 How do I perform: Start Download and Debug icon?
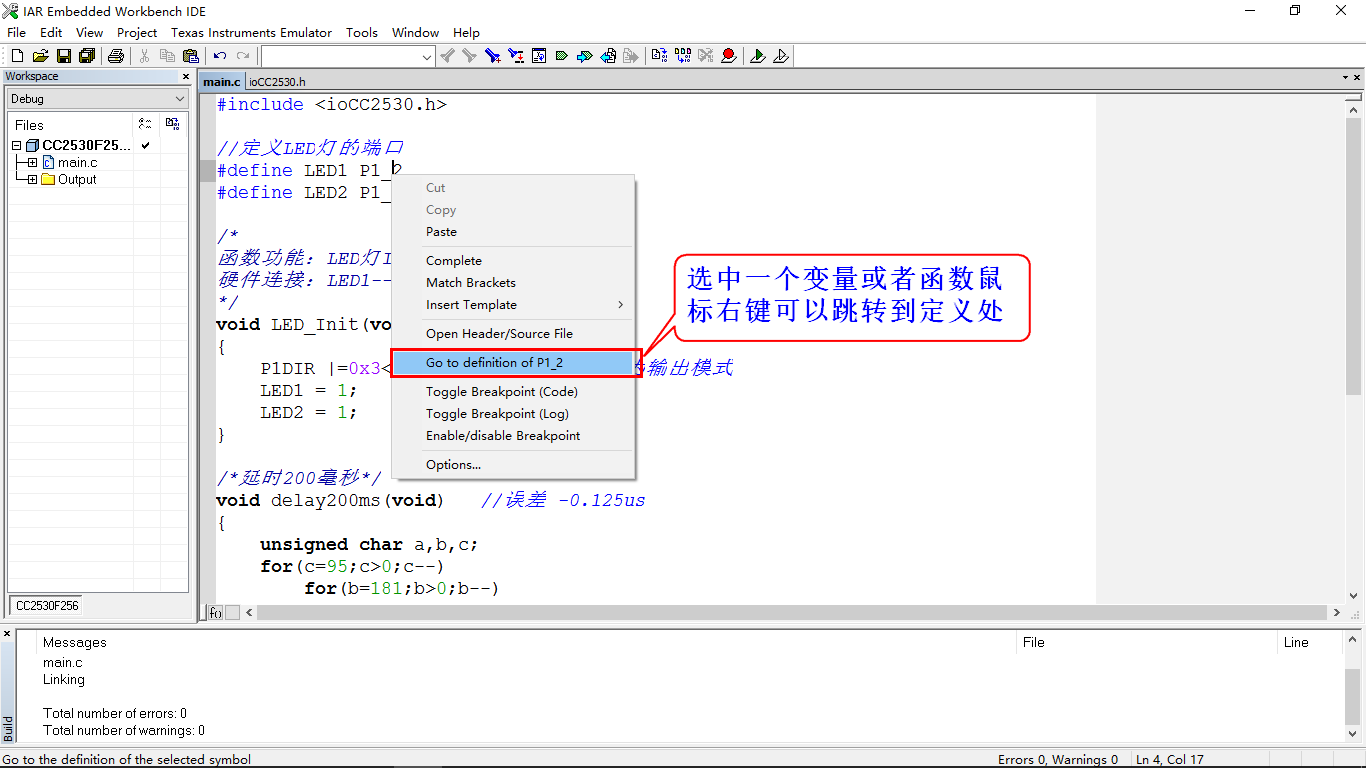(x=758, y=56)
